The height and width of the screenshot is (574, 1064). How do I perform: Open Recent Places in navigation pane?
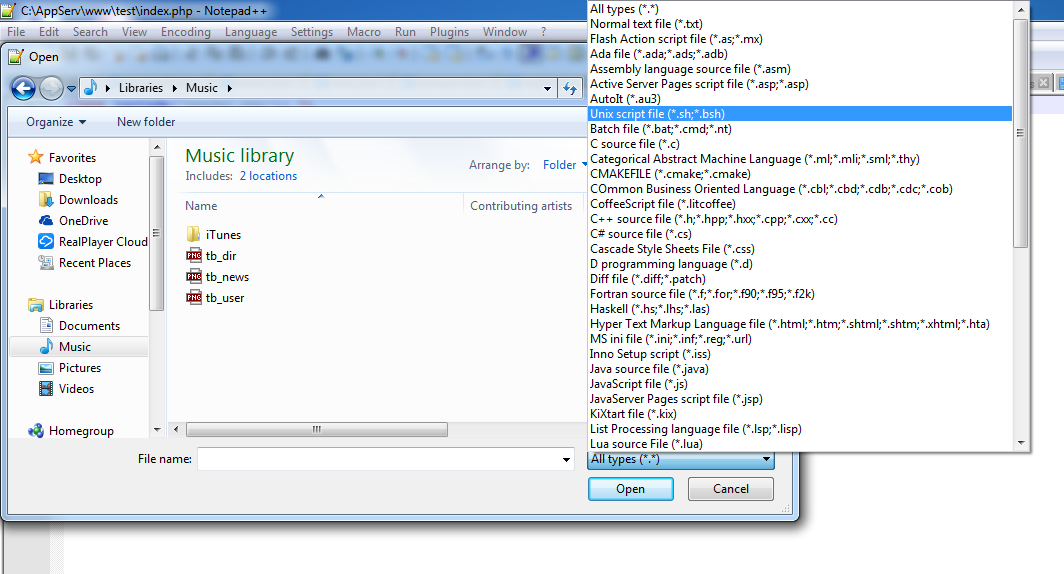(x=95, y=263)
